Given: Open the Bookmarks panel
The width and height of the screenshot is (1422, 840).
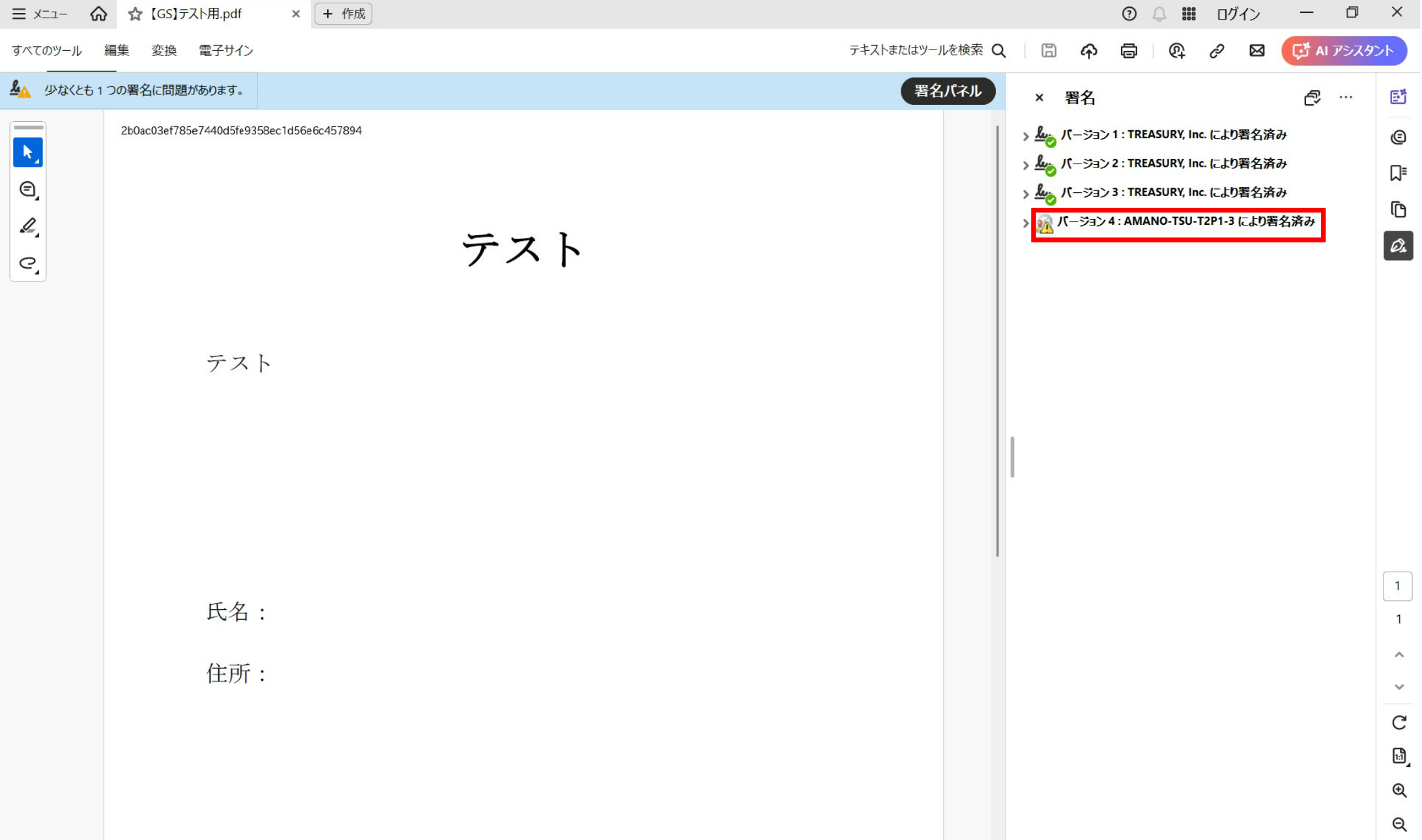Looking at the screenshot, I should tap(1399, 172).
